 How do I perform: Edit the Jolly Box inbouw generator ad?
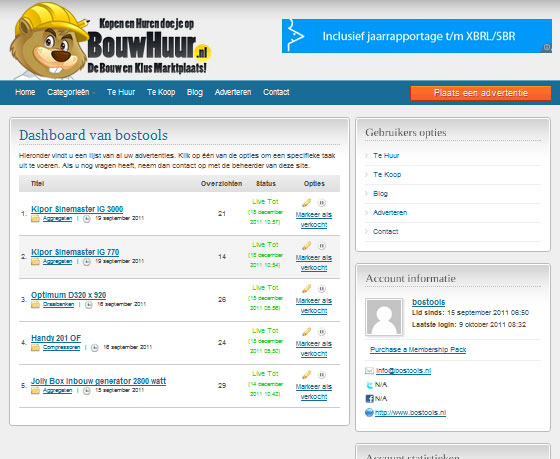coord(306,375)
